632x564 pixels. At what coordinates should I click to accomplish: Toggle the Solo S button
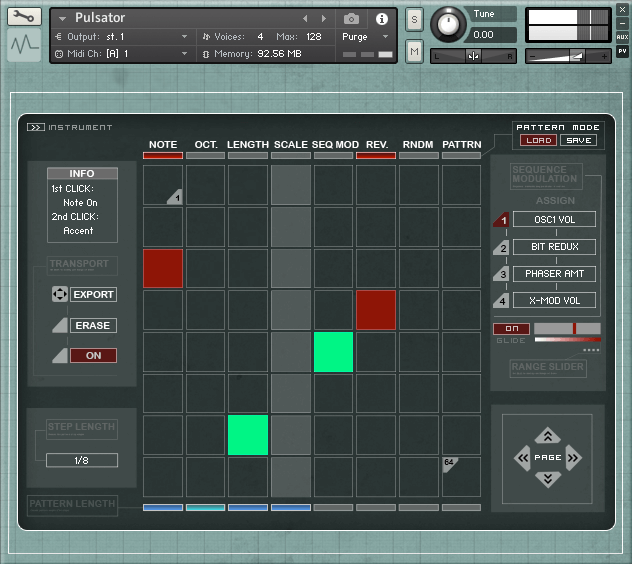click(414, 20)
